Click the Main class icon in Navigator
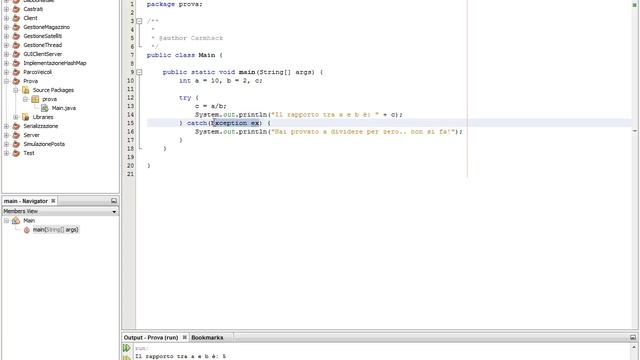Viewport: 640px width, 360px height. coord(16,220)
